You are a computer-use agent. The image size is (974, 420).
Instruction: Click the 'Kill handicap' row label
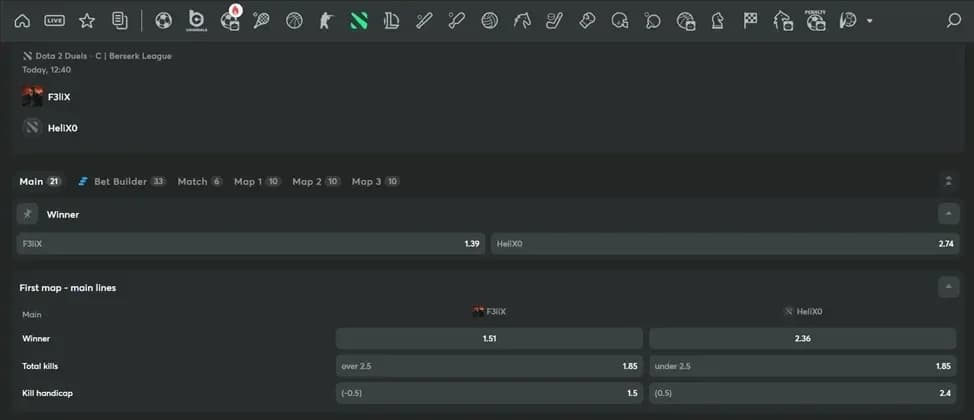(x=47, y=393)
